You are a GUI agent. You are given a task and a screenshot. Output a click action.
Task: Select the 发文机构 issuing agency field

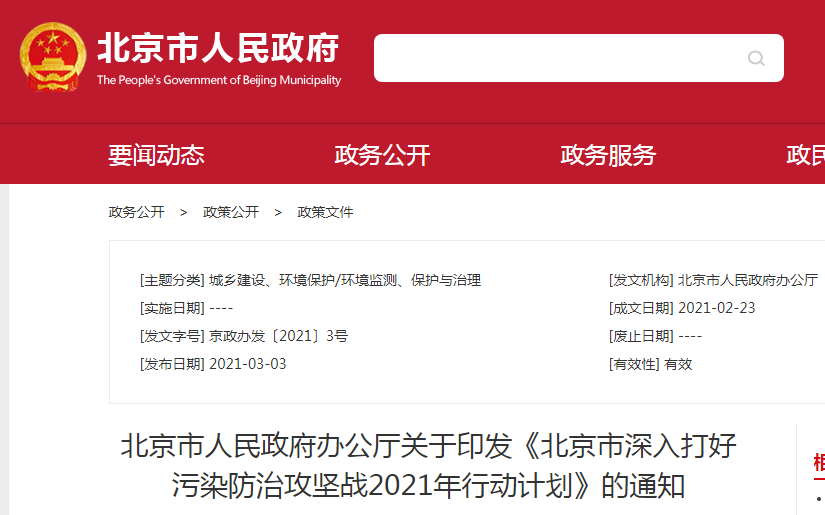point(713,280)
